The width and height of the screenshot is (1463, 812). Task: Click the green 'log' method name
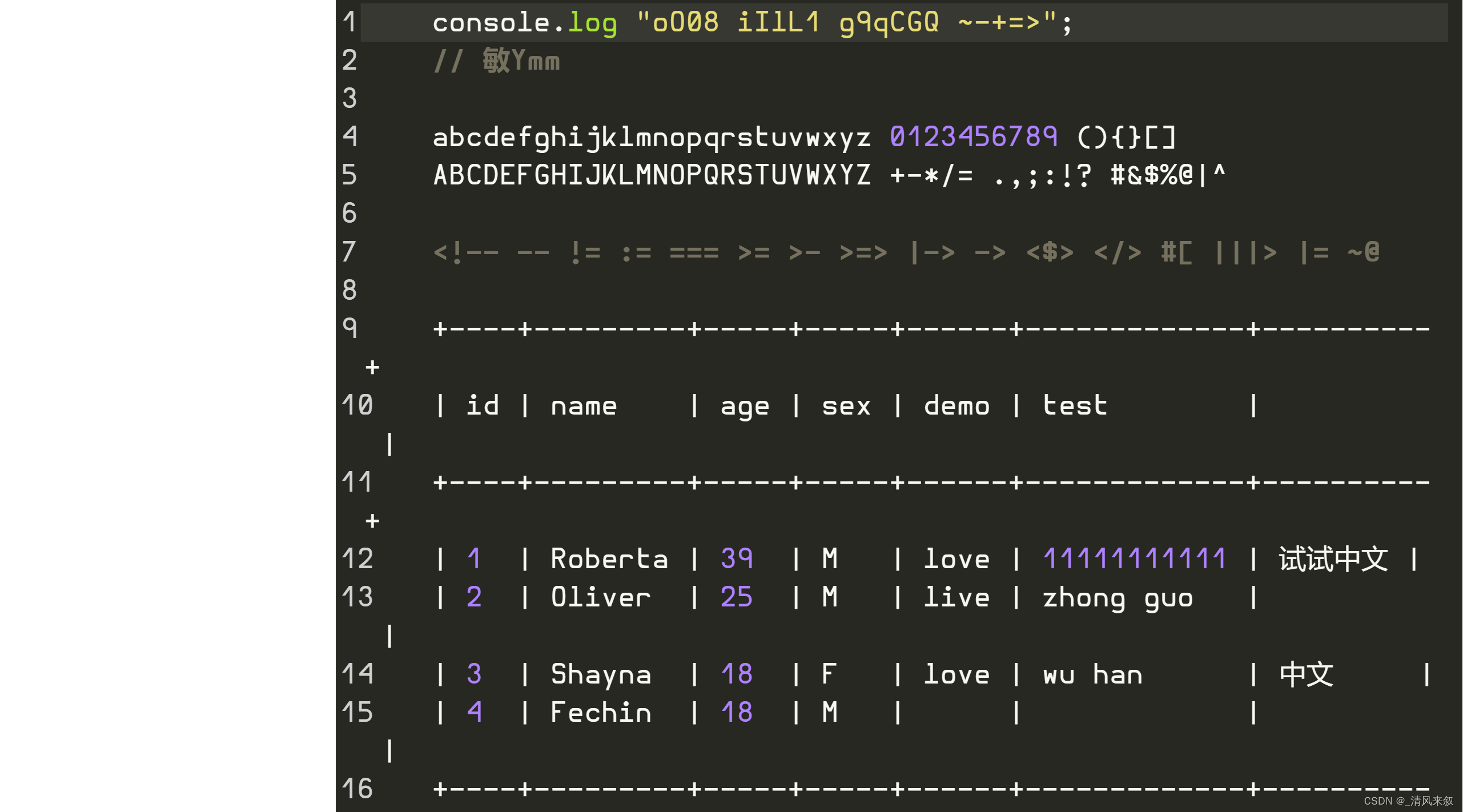(593, 24)
